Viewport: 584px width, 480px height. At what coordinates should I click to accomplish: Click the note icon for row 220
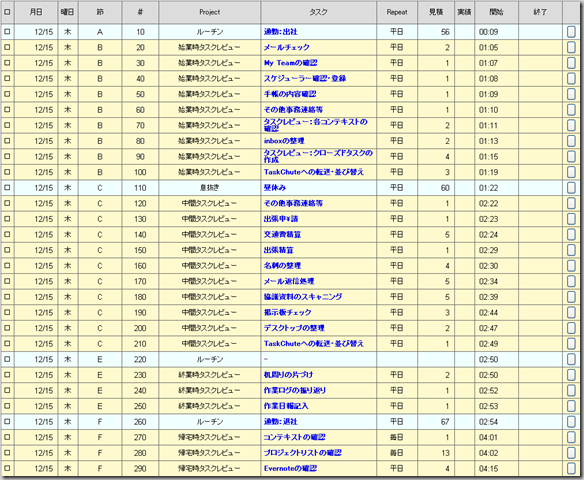(571, 359)
